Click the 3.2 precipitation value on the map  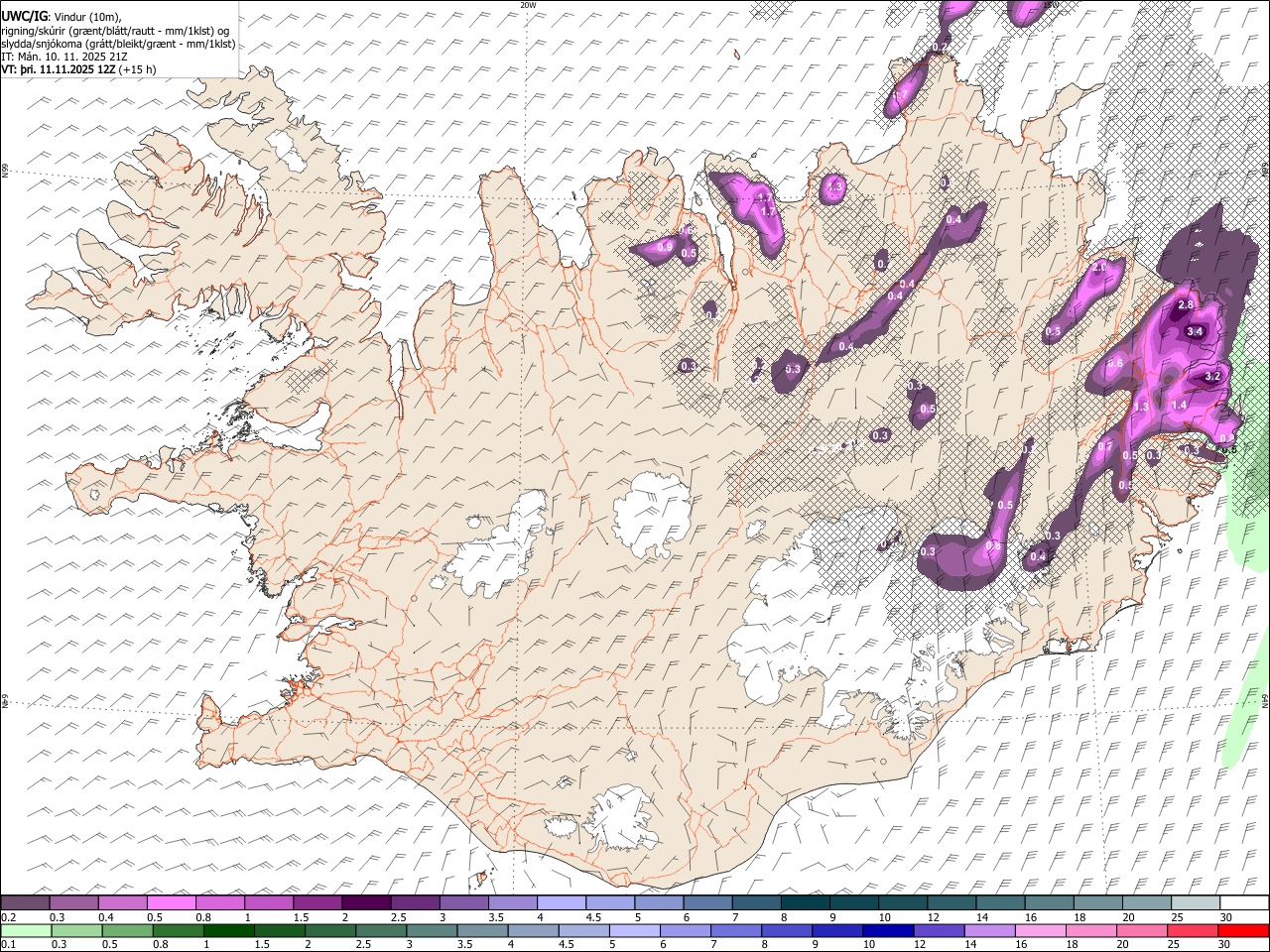point(1211,377)
